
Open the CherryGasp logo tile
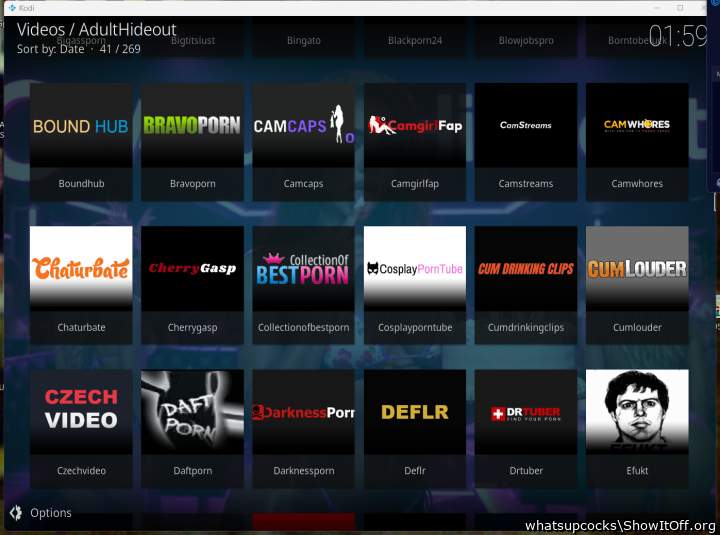(192, 269)
